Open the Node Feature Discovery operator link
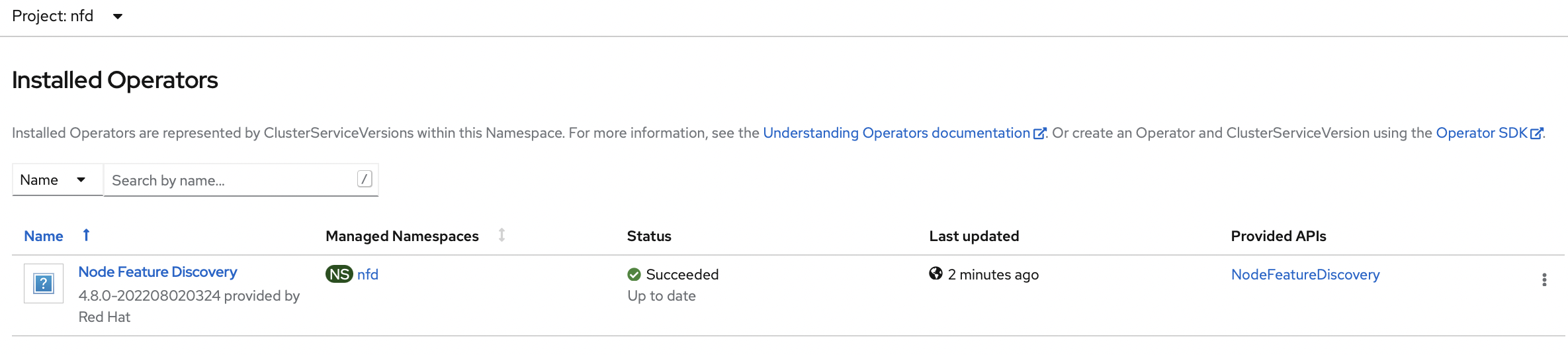1568x355 pixels. click(x=157, y=272)
